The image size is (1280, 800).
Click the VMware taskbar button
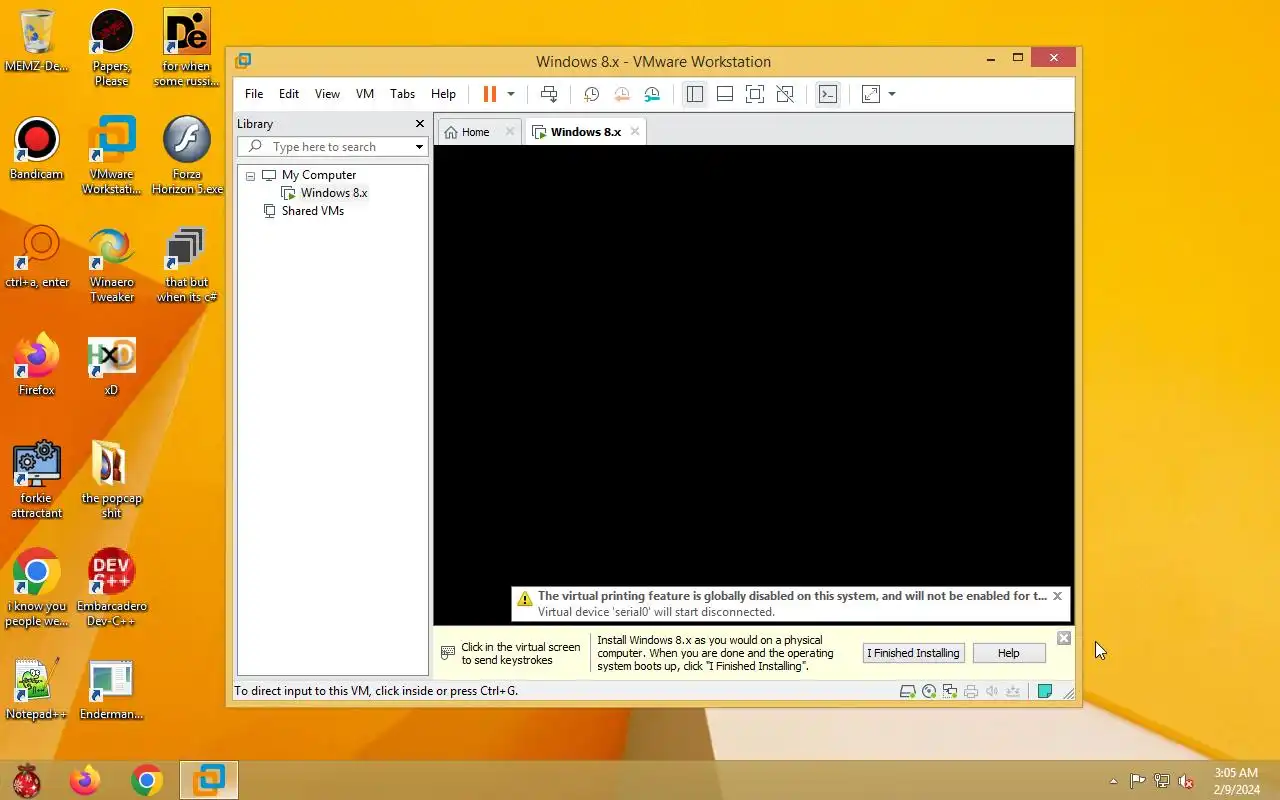pyautogui.click(x=209, y=780)
